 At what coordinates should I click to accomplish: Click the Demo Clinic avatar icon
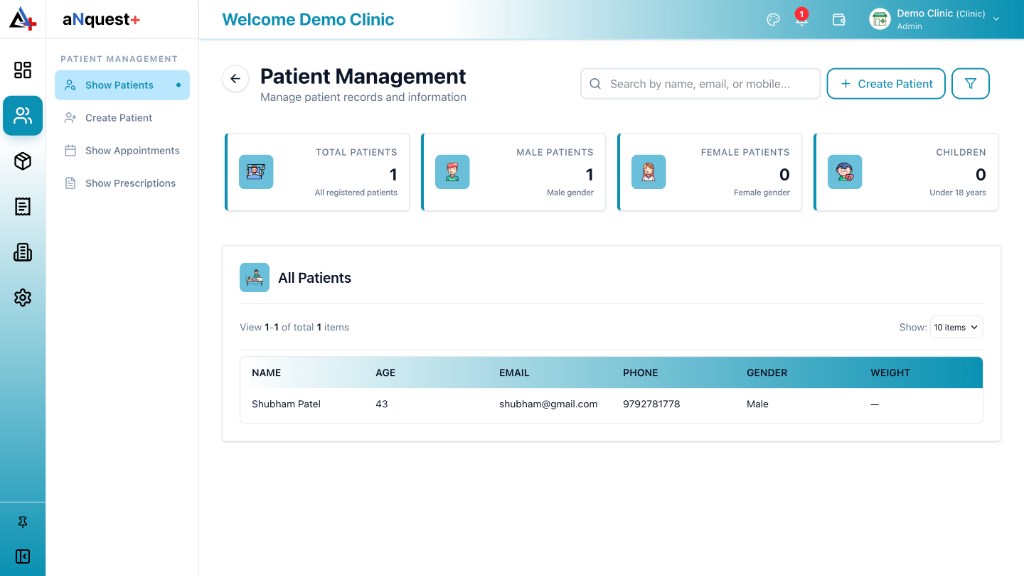(880, 19)
